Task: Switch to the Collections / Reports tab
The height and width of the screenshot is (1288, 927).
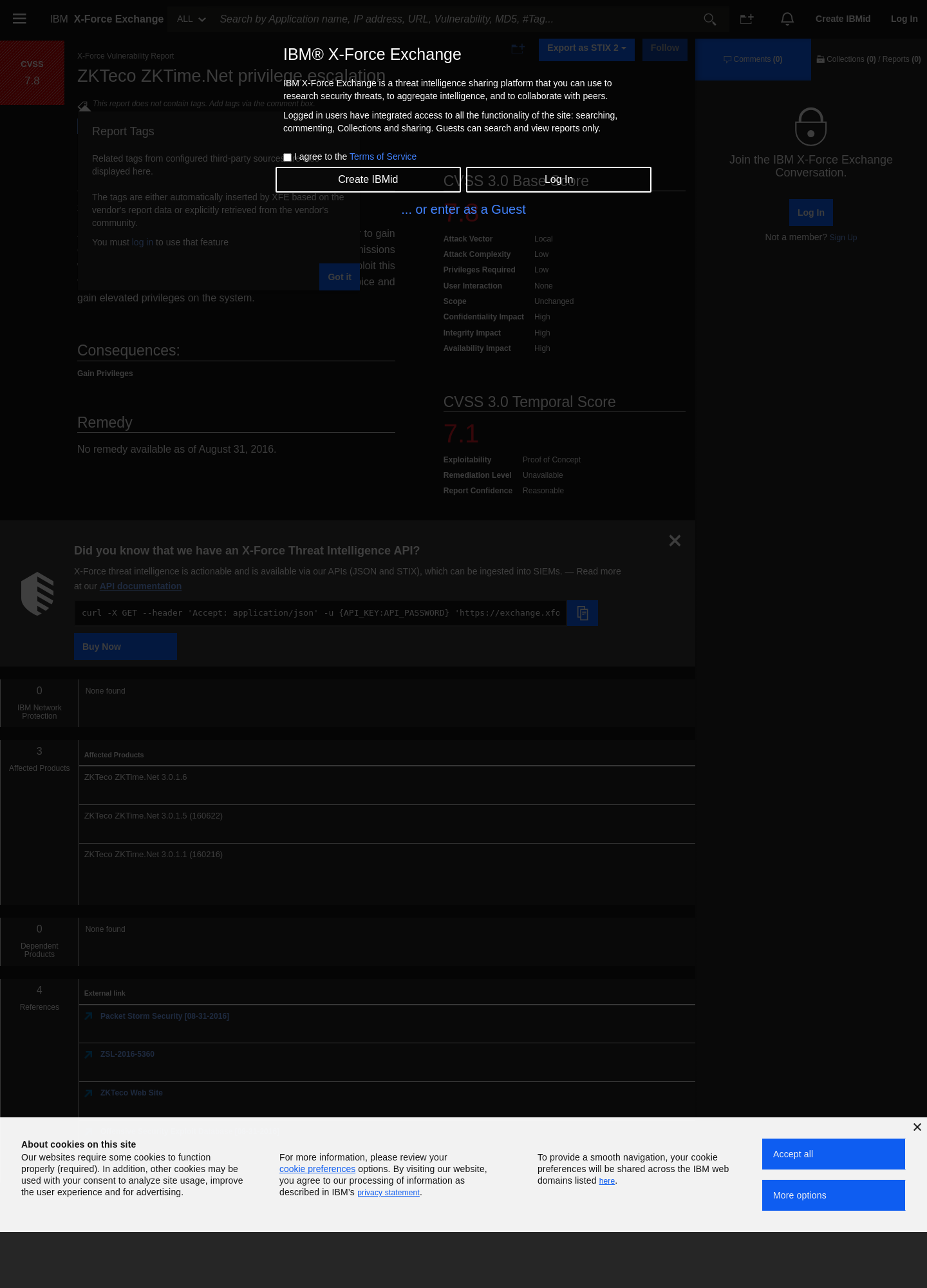Action: [869, 59]
